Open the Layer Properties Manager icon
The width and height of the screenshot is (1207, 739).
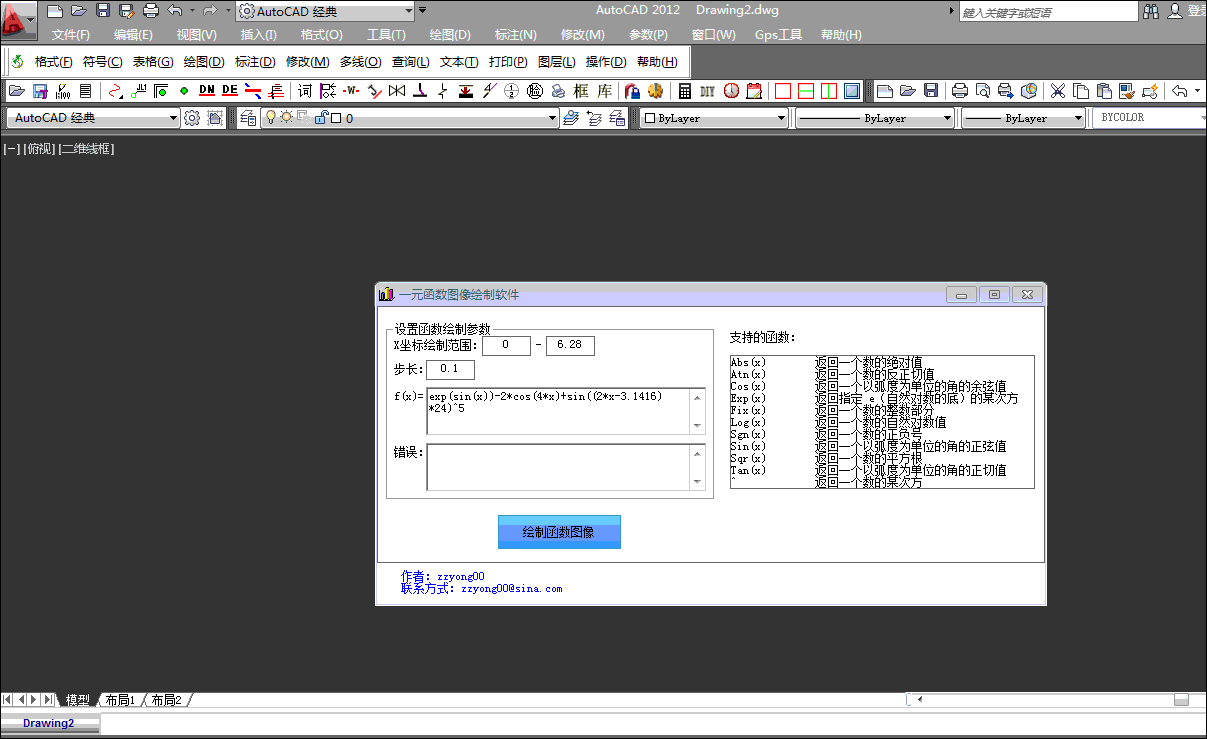pos(249,118)
